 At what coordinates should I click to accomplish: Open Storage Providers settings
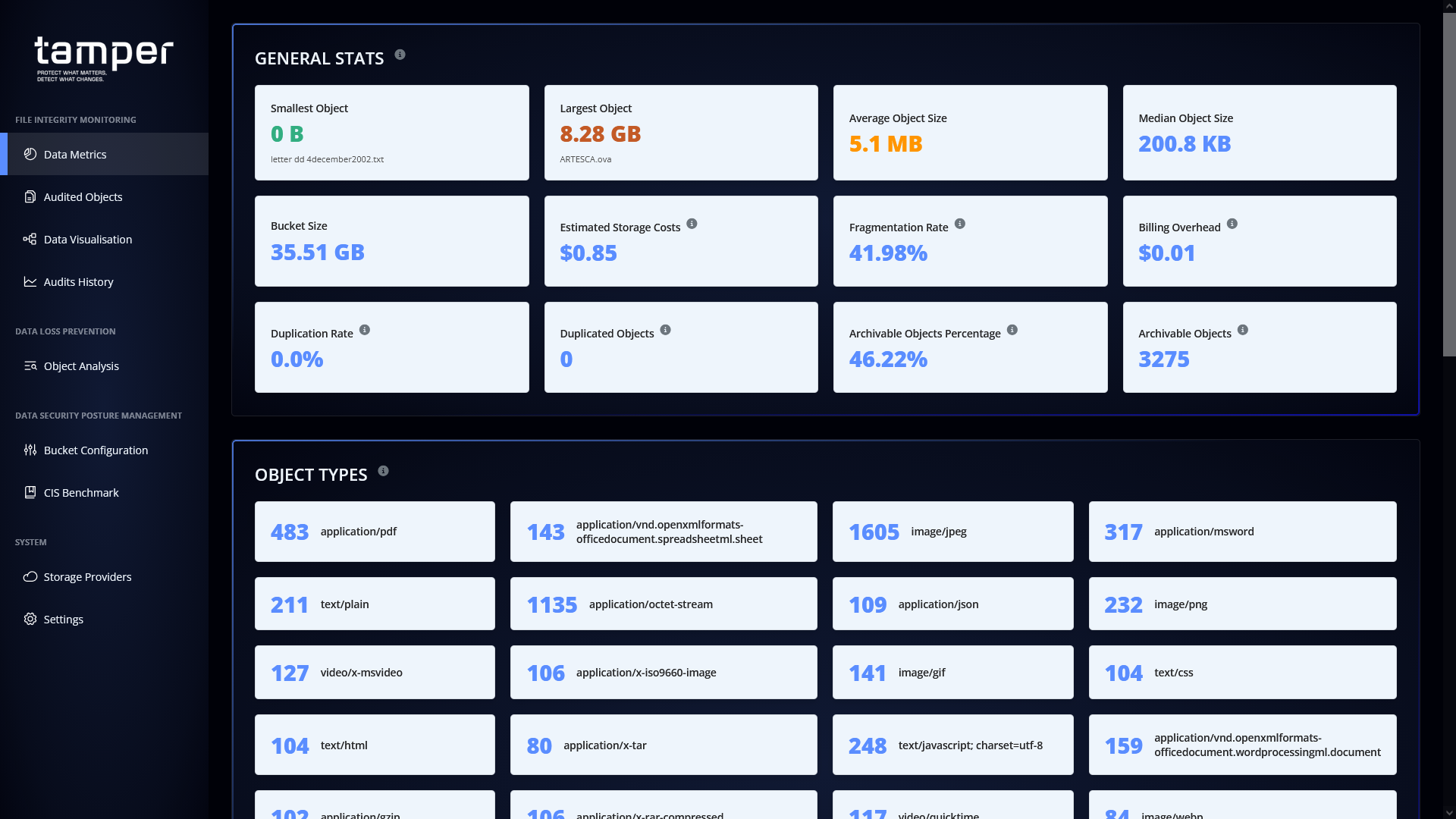click(x=87, y=577)
